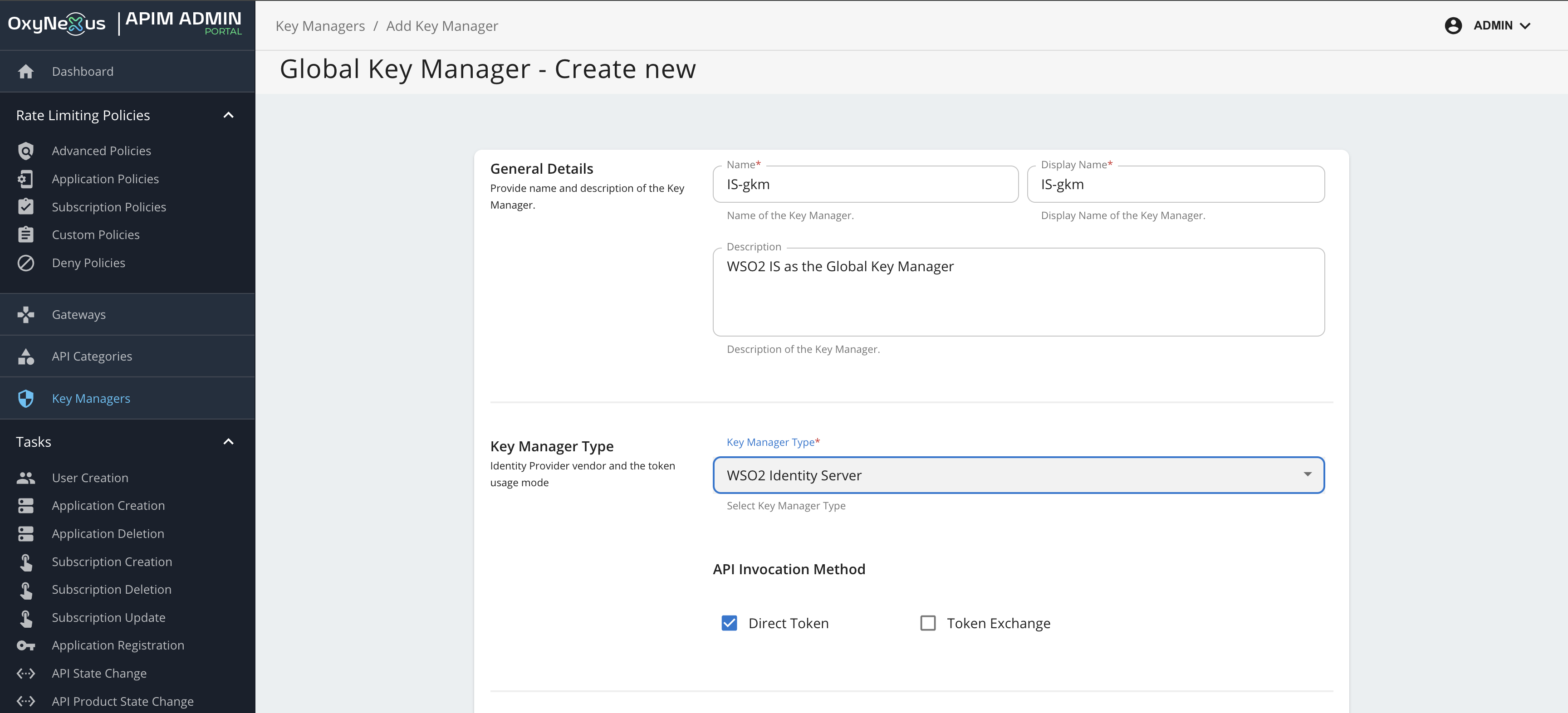Click the 'Select Key Manager Type' helper text
1568x713 pixels.
(x=786, y=506)
